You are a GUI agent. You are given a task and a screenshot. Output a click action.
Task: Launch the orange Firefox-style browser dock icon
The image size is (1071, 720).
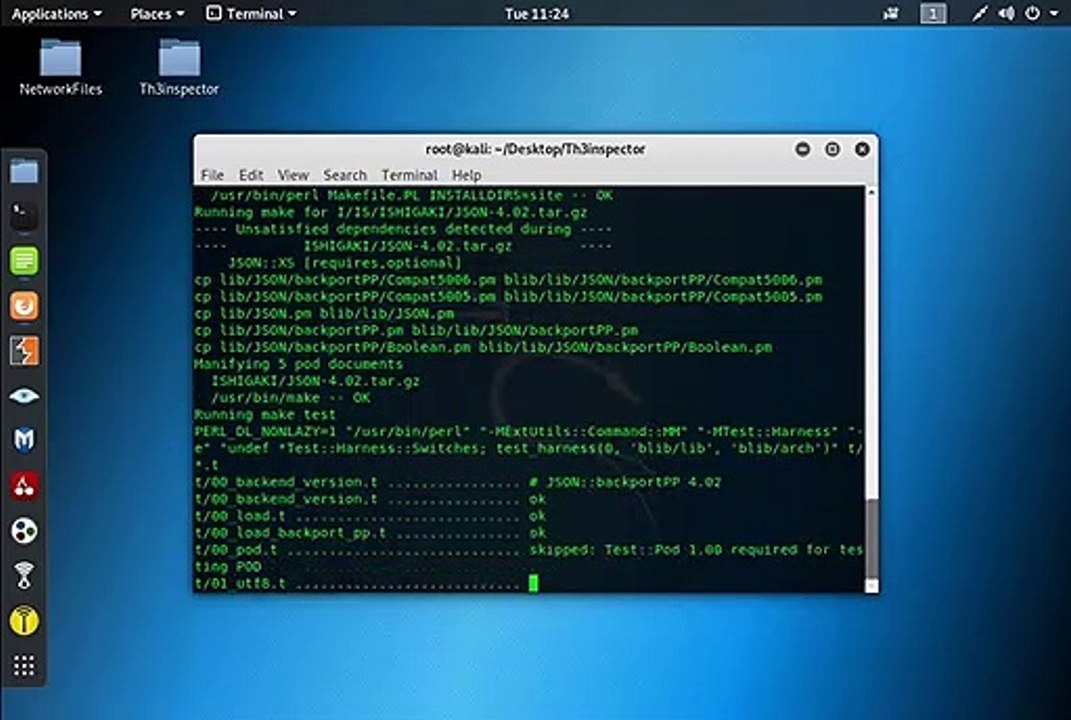[x=24, y=305]
